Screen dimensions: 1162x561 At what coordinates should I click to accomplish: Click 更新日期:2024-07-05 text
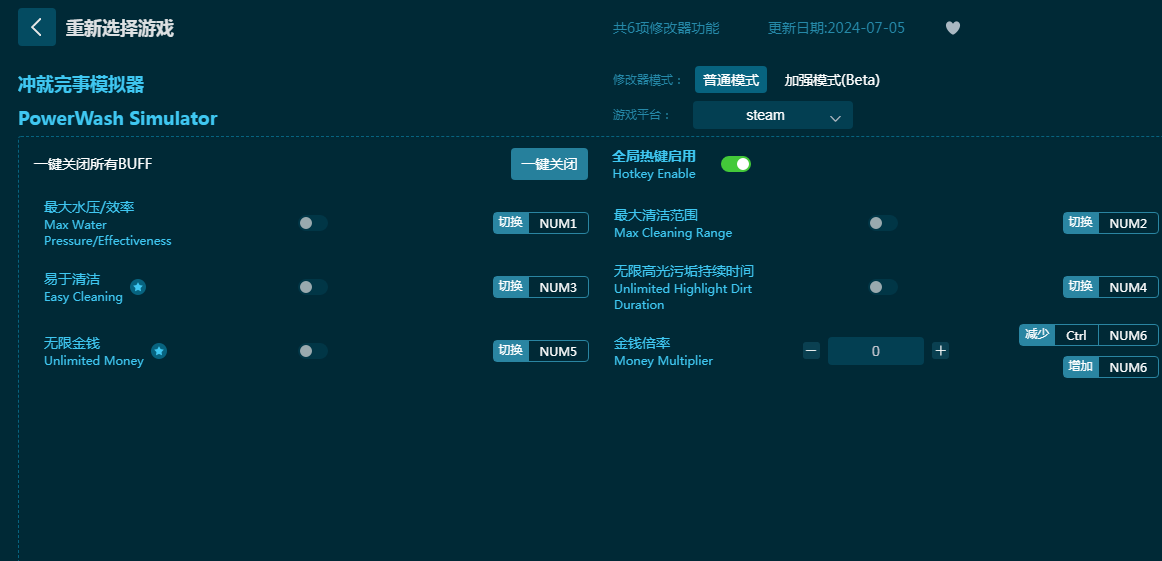pyautogui.click(x=837, y=28)
